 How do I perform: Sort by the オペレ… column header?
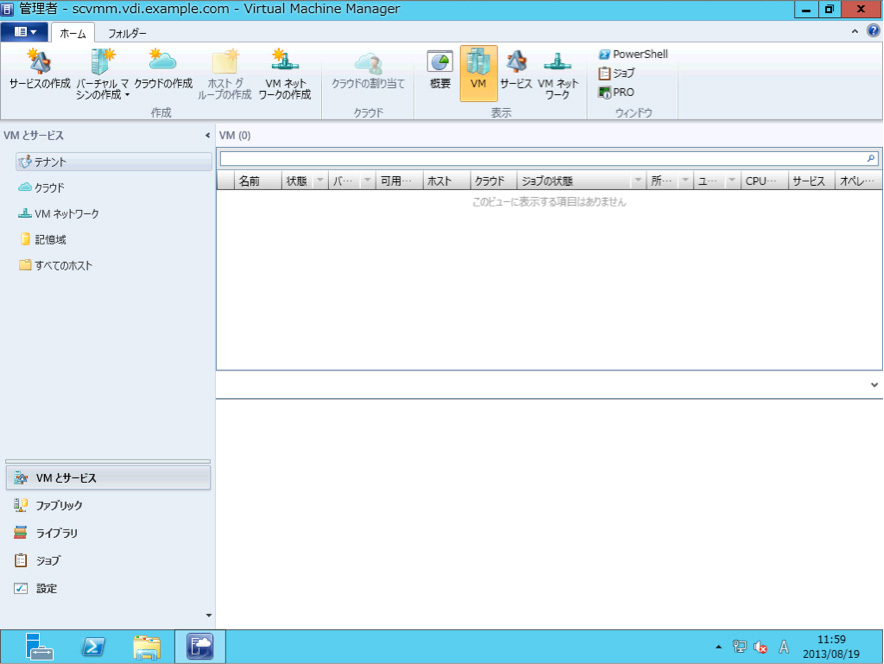pyautogui.click(x=859, y=181)
